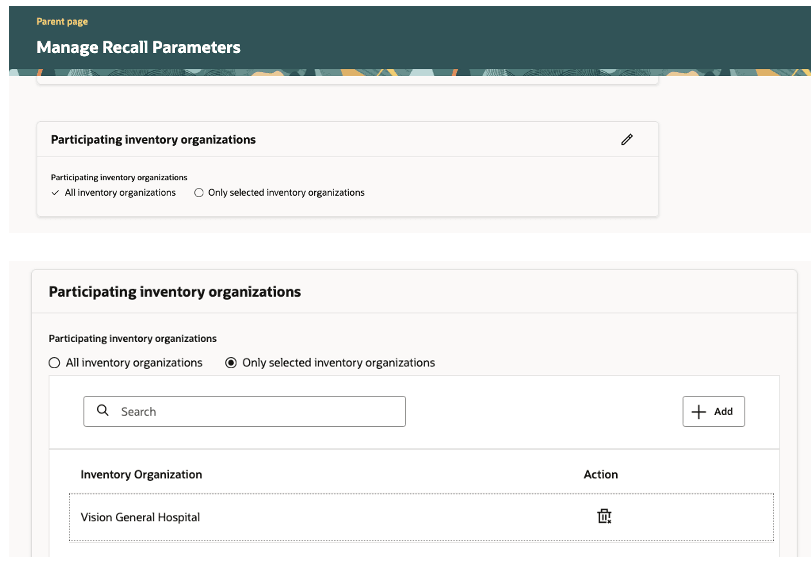Choose 'Only selected inventory organizations' in upper card
The height and width of the screenshot is (564, 811).
[199, 193]
